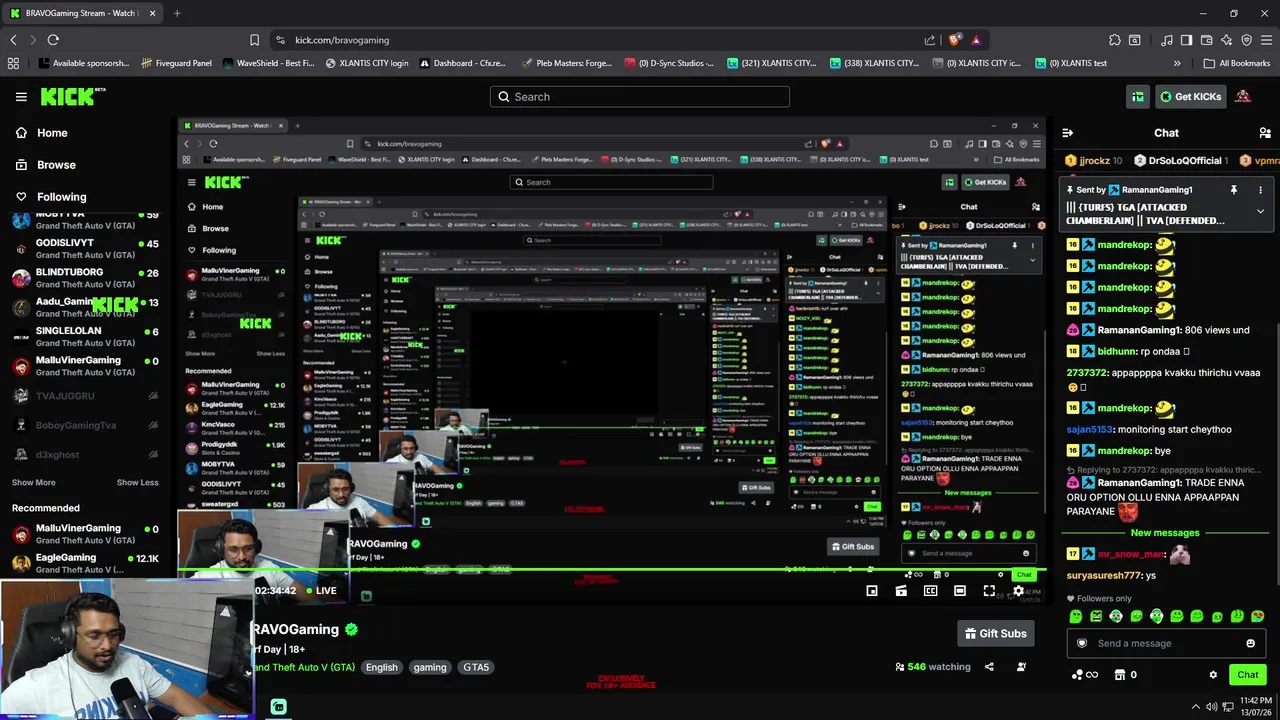1280x720 pixels.
Task: Open the English tag under the stream title
Action: pos(381,667)
